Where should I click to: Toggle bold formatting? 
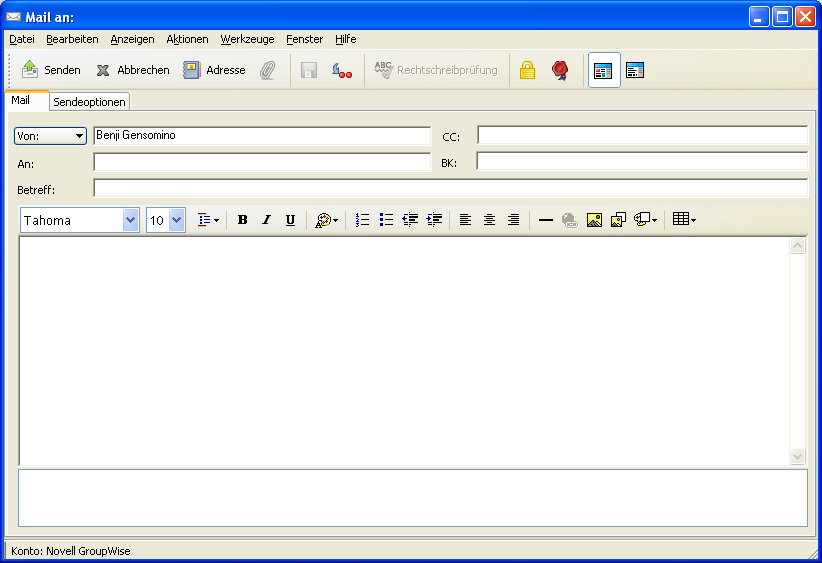pyautogui.click(x=242, y=220)
